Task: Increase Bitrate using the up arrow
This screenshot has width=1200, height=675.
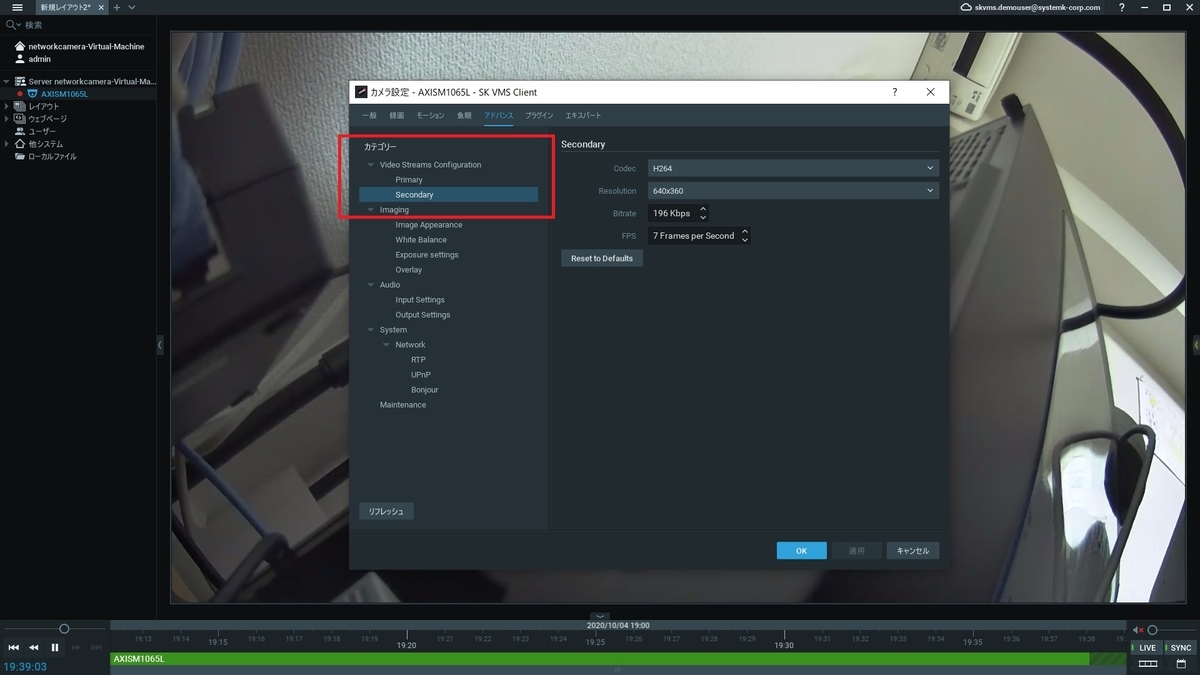Action: 703,209
